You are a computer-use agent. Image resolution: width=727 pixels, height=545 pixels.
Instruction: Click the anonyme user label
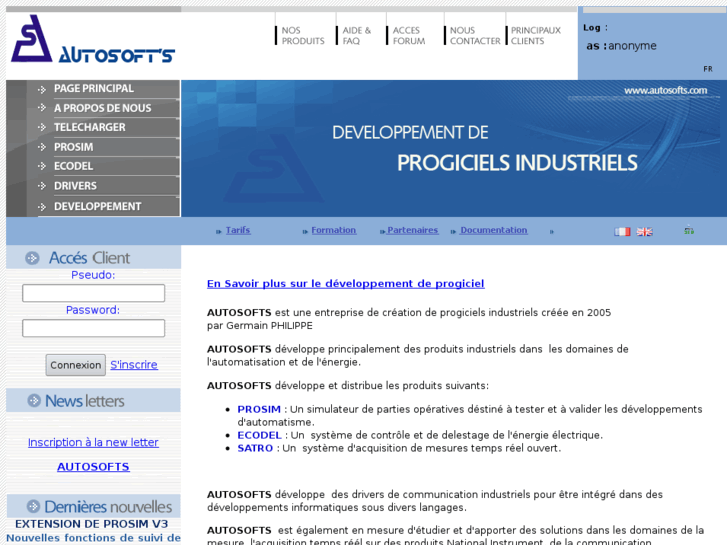[x=632, y=46]
